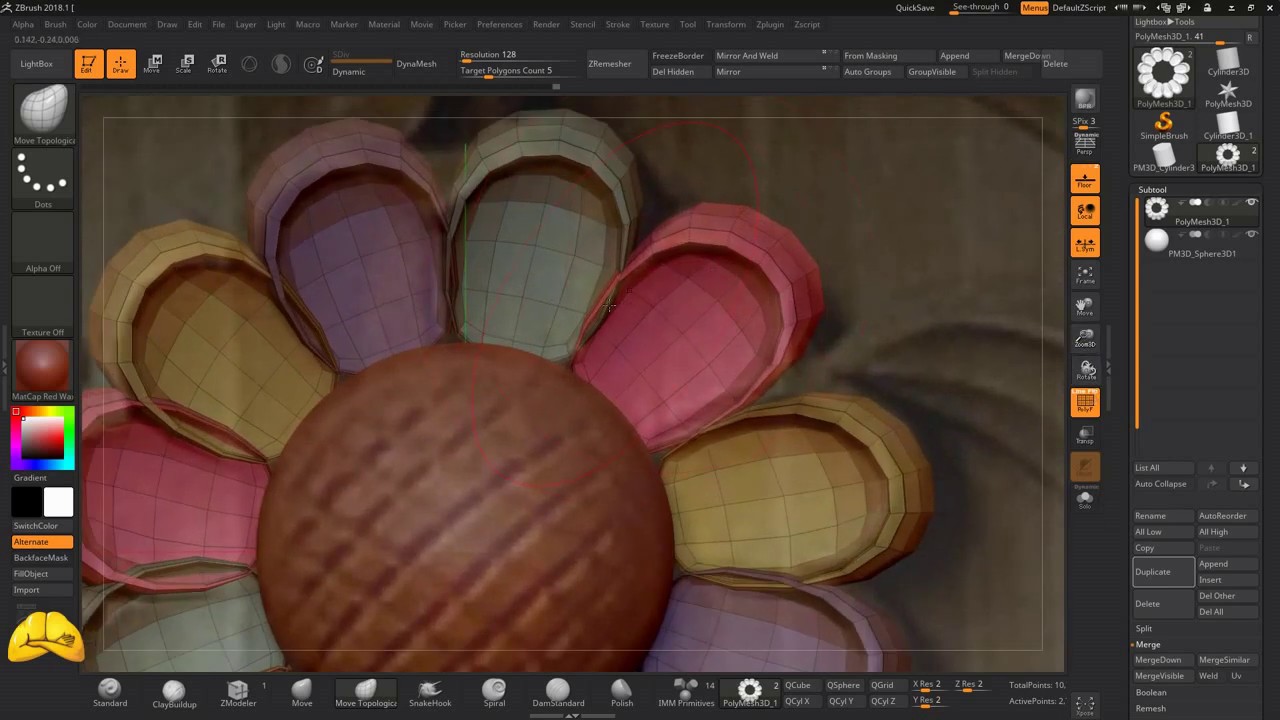Viewport: 1280px width, 720px height.
Task: Adjust the DynaMesh Resolution slider
Action: [517, 56]
